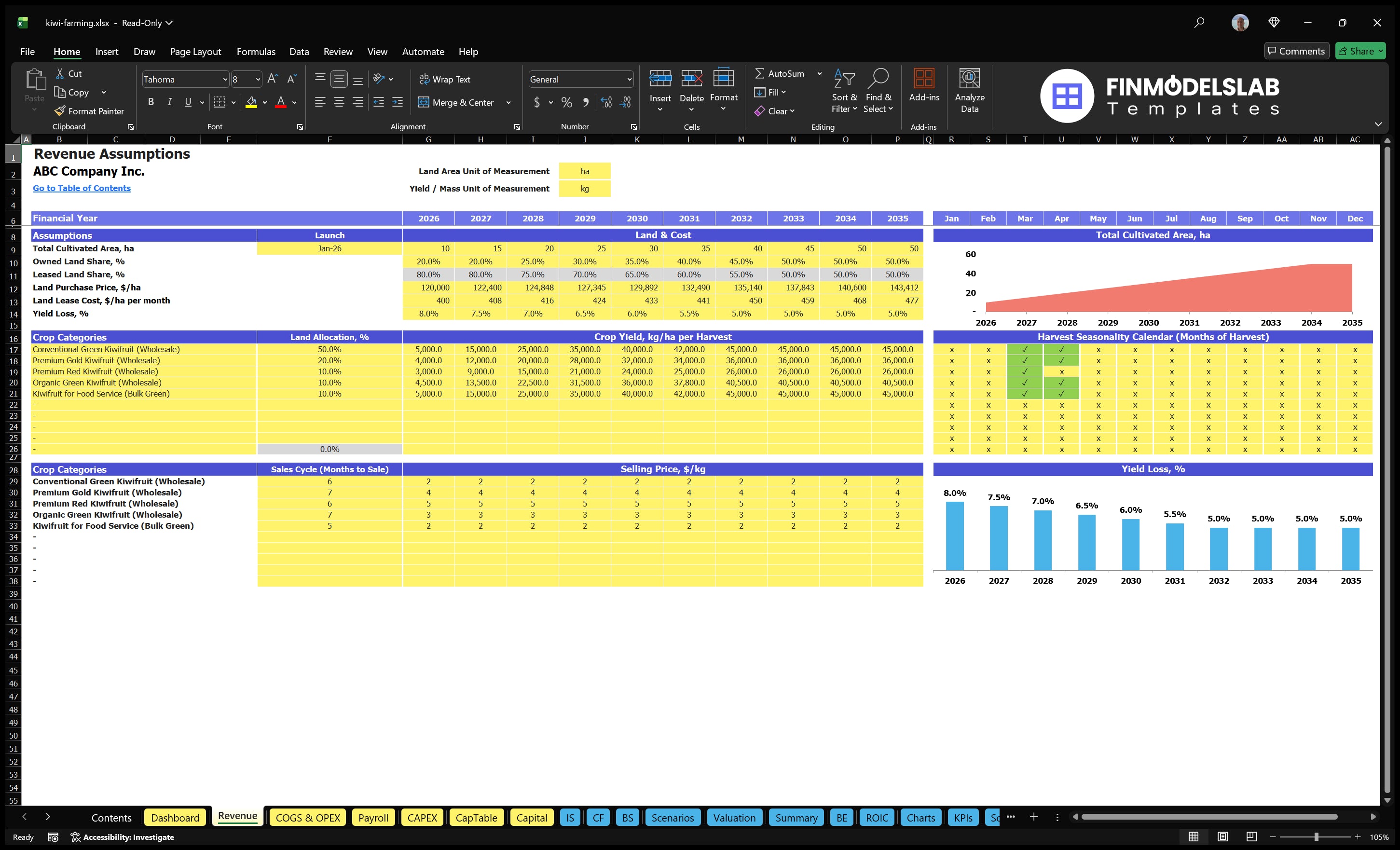Select the ha unit cell
The width and height of the screenshot is (1400, 850).
pyautogui.click(x=585, y=170)
